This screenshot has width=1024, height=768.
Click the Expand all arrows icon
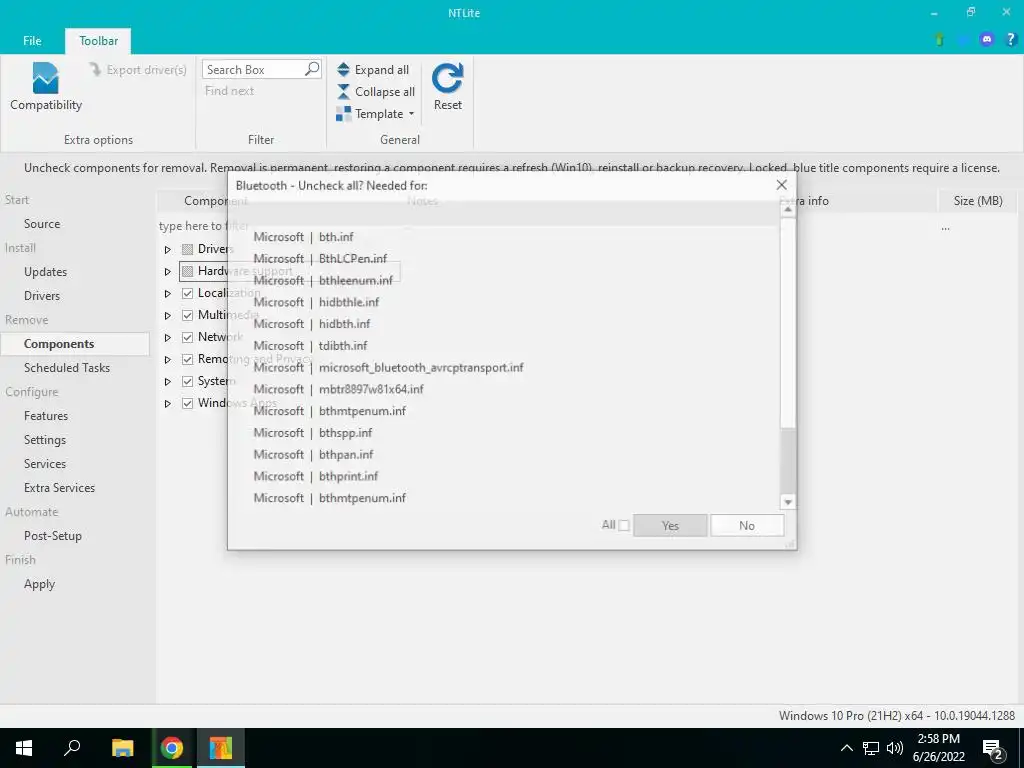pyautogui.click(x=344, y=69)
